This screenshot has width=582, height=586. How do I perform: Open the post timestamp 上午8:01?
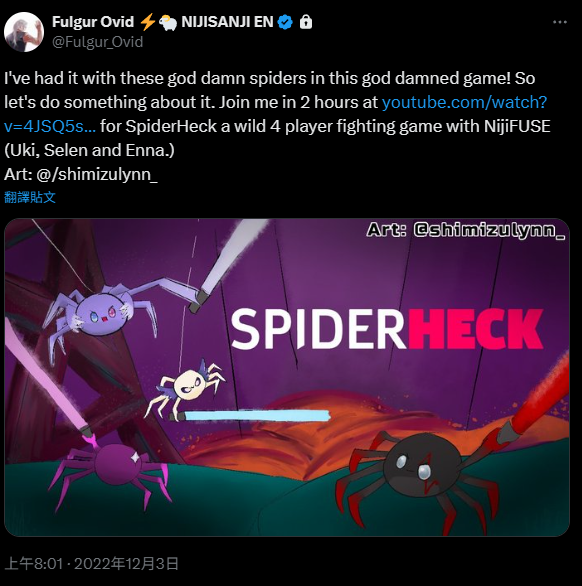[x=34, y=564]
